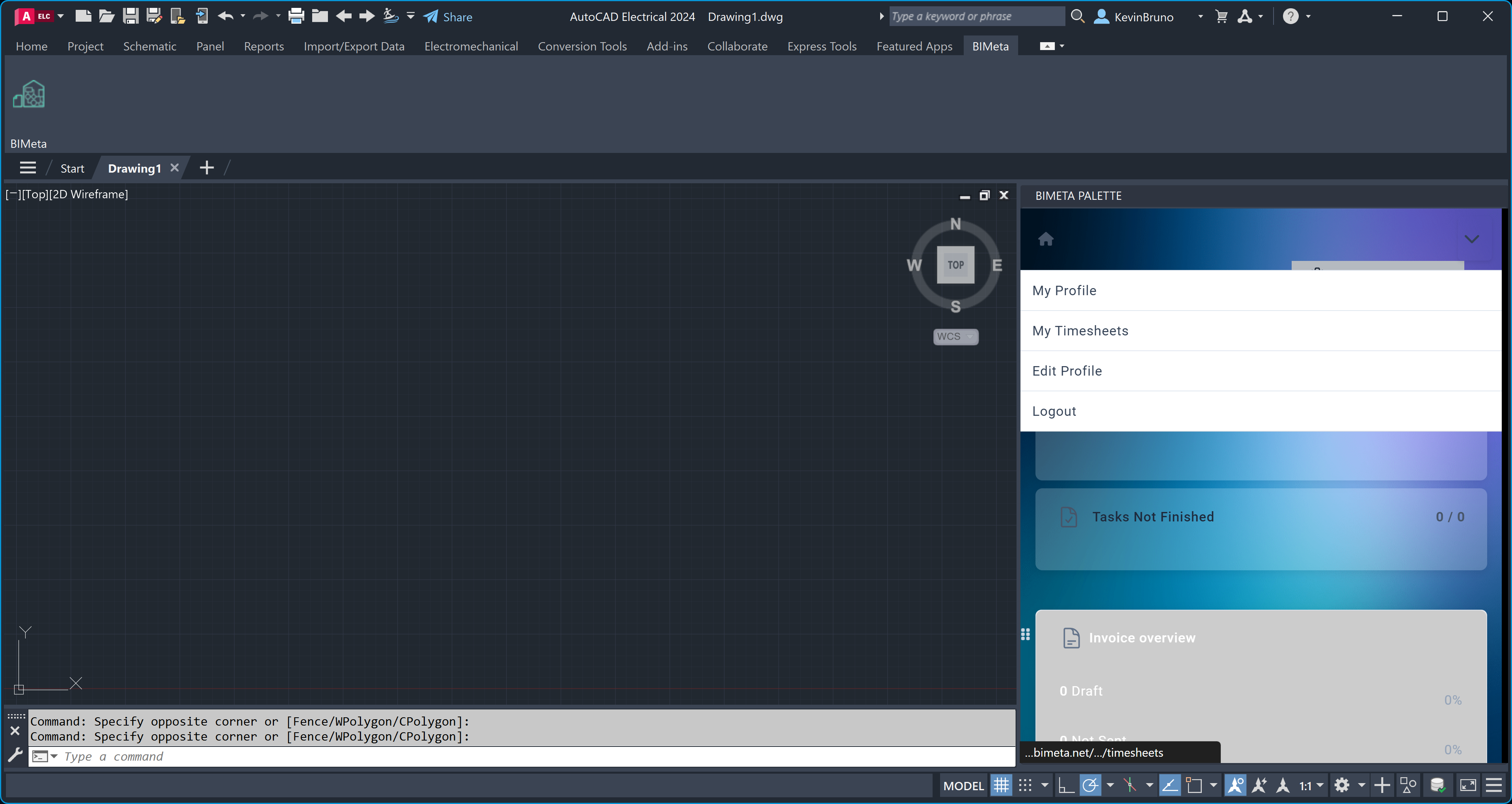Image resolution: width=1512 pixels, height=804 pixels.
Task: Click the workspace switching gear icon
Action: click(1342, 785)
